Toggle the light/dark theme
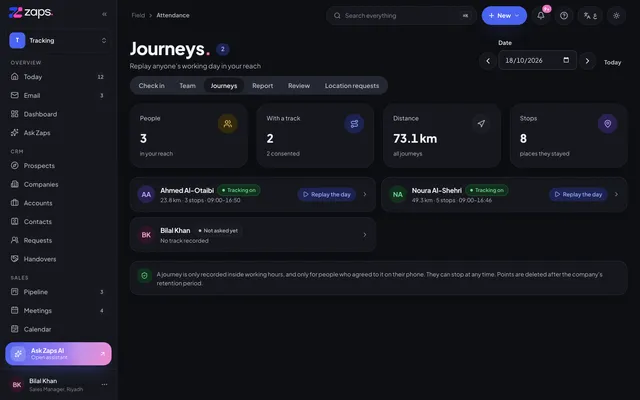640x400 pixels. pyautogui.click(x=616, y=16)
